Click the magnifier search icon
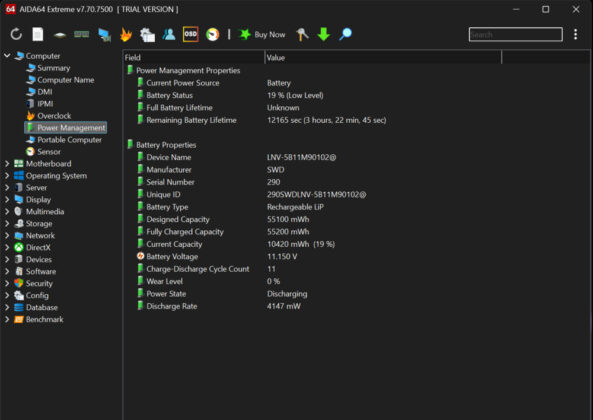The height and width of the screenshot is (420, 593). (345, 34)
